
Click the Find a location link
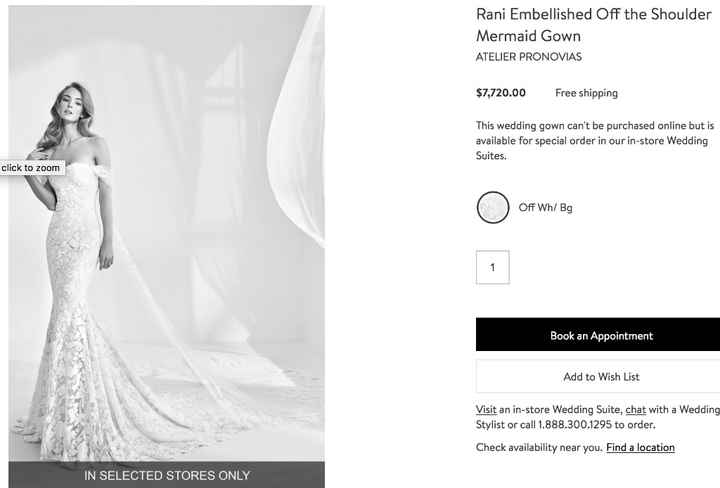(x=640, y=447)
